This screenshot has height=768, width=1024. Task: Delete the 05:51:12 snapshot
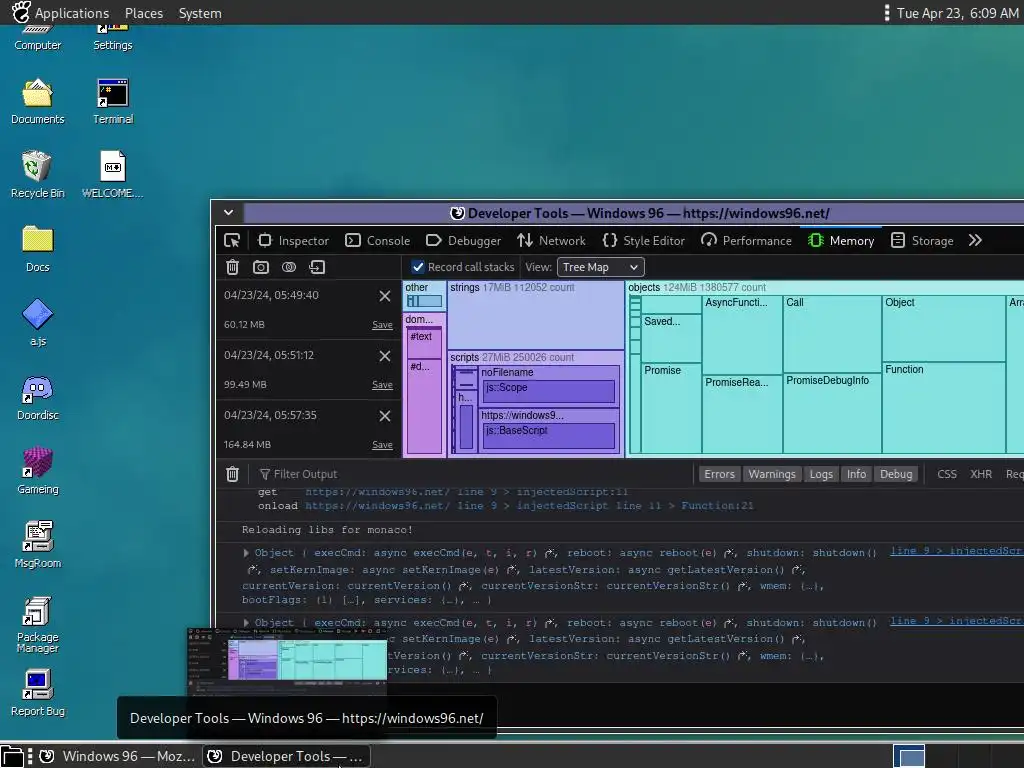tap(385, 356)
